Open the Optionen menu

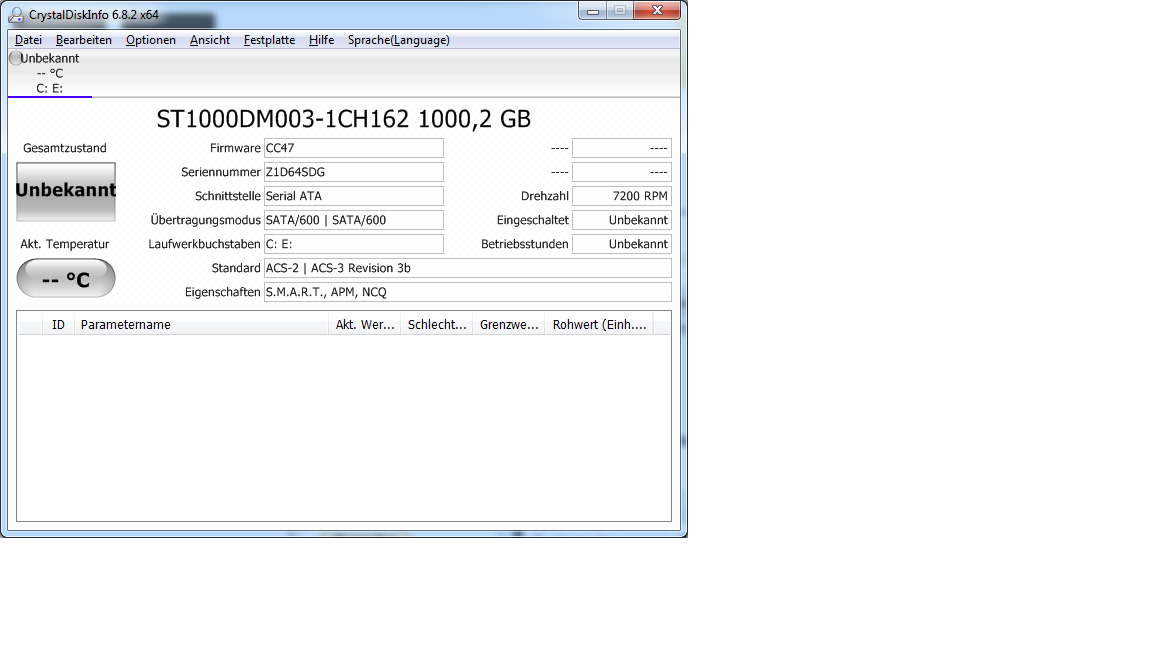coord(151,40)
